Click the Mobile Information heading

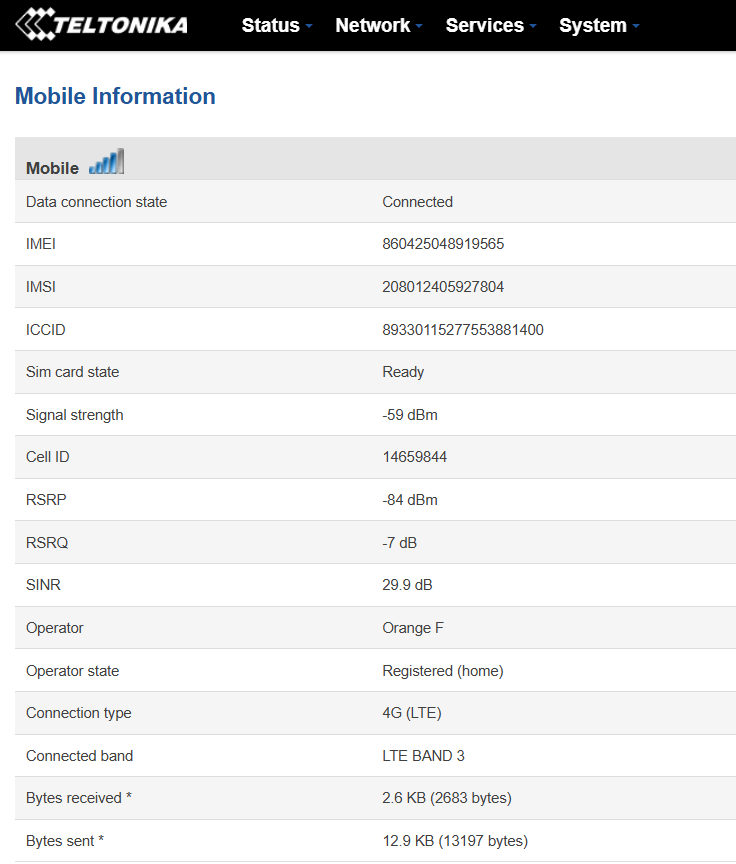click(115, 96)
